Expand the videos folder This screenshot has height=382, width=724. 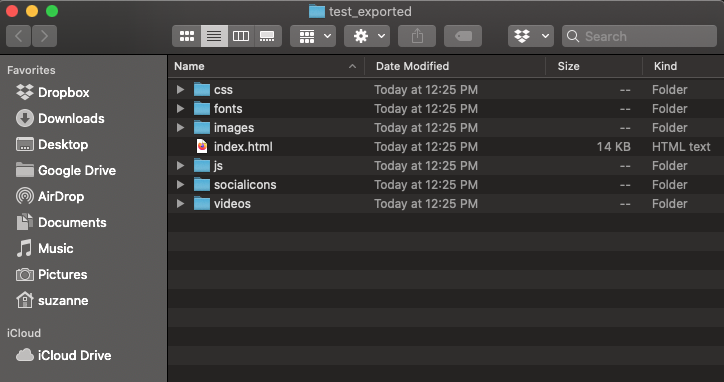(x=180, y=203)
